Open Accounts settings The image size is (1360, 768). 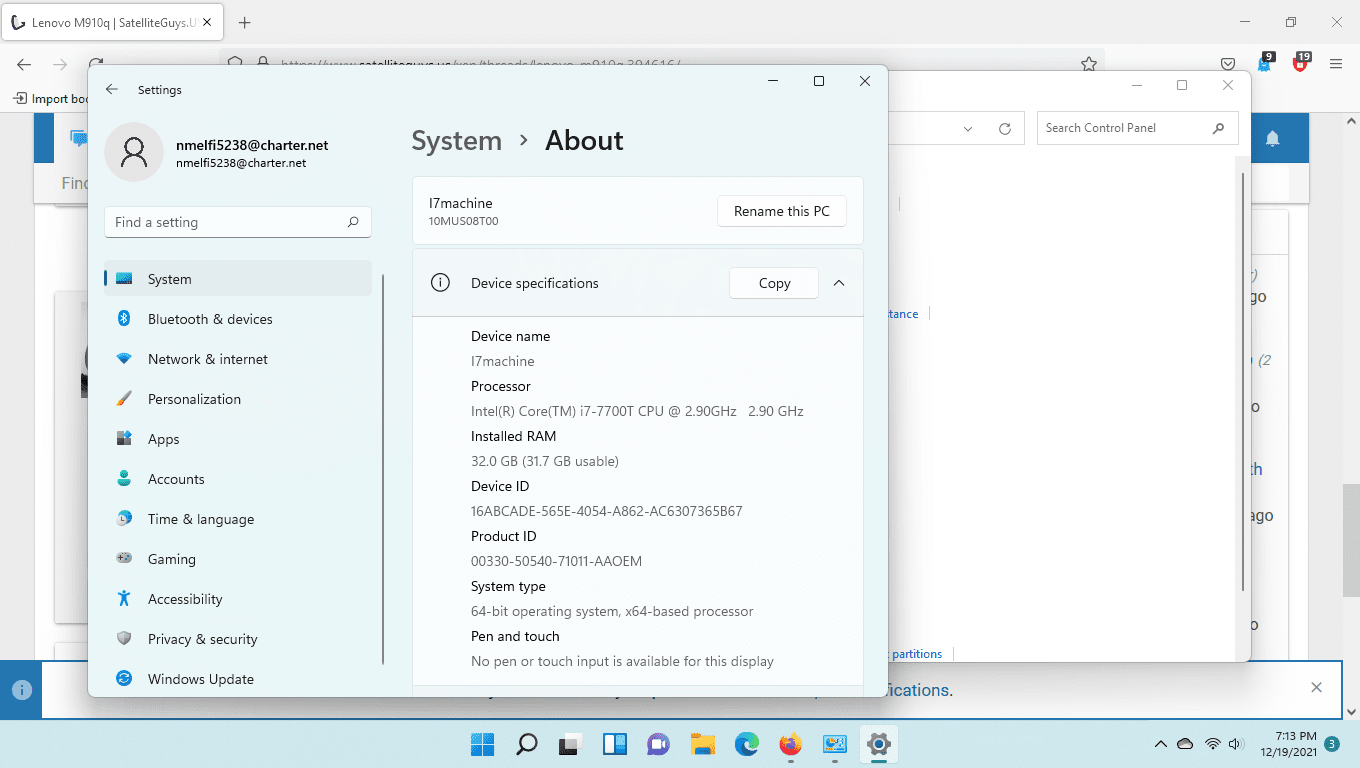pos(238,479)
